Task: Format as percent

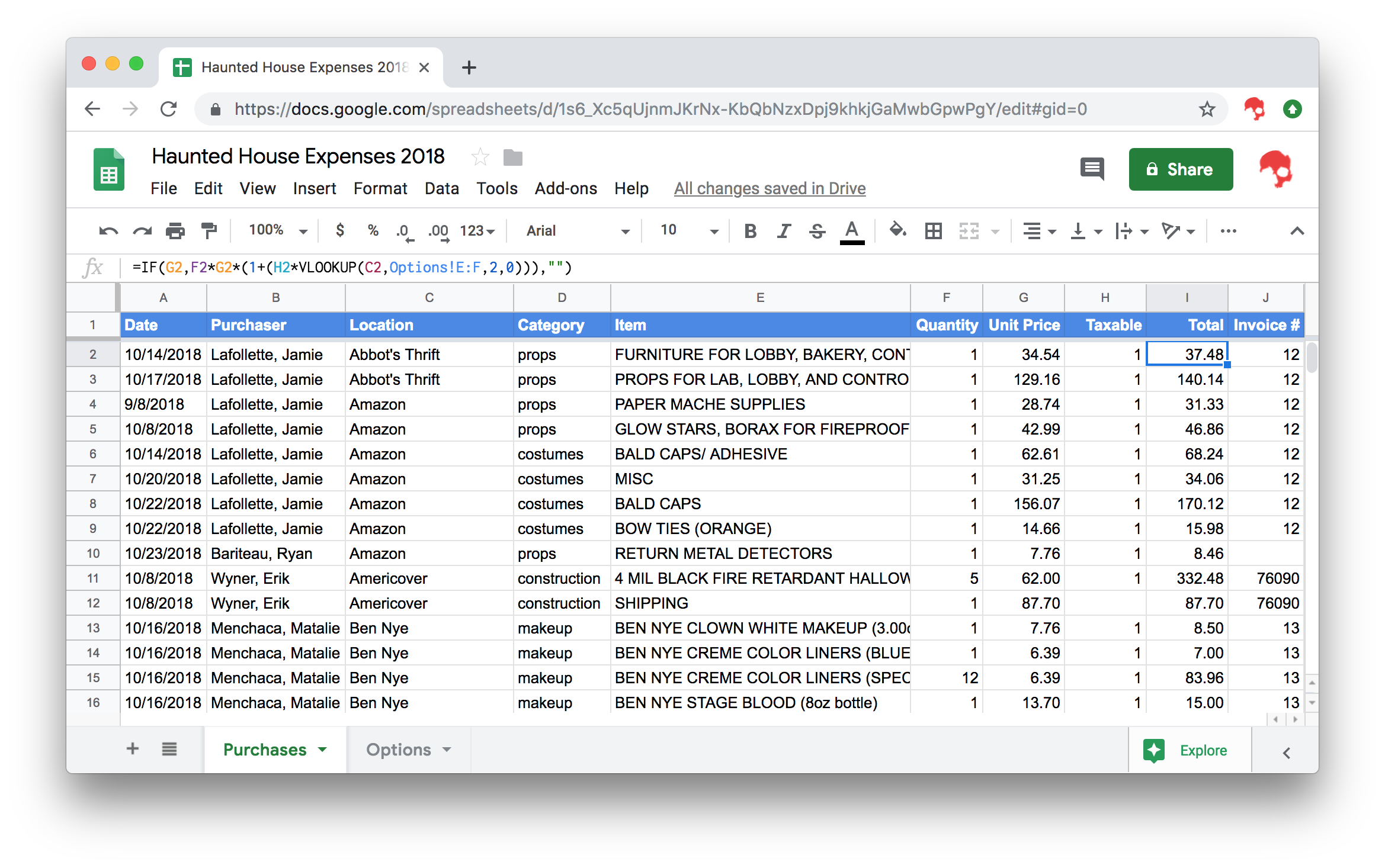Action: [373, 230]
